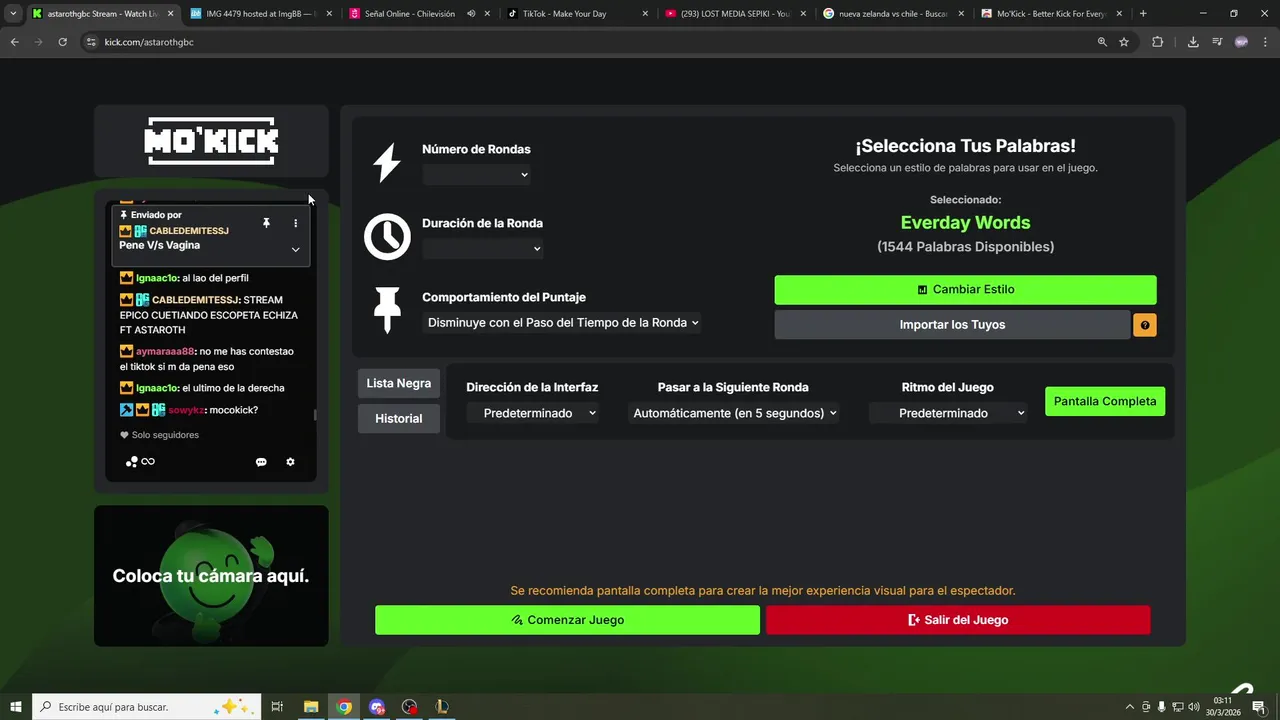Open Ritmo del Juego dropdown
Image resolution: width=1280 pixels, height=720 pixels.
[x=948, y=413]
